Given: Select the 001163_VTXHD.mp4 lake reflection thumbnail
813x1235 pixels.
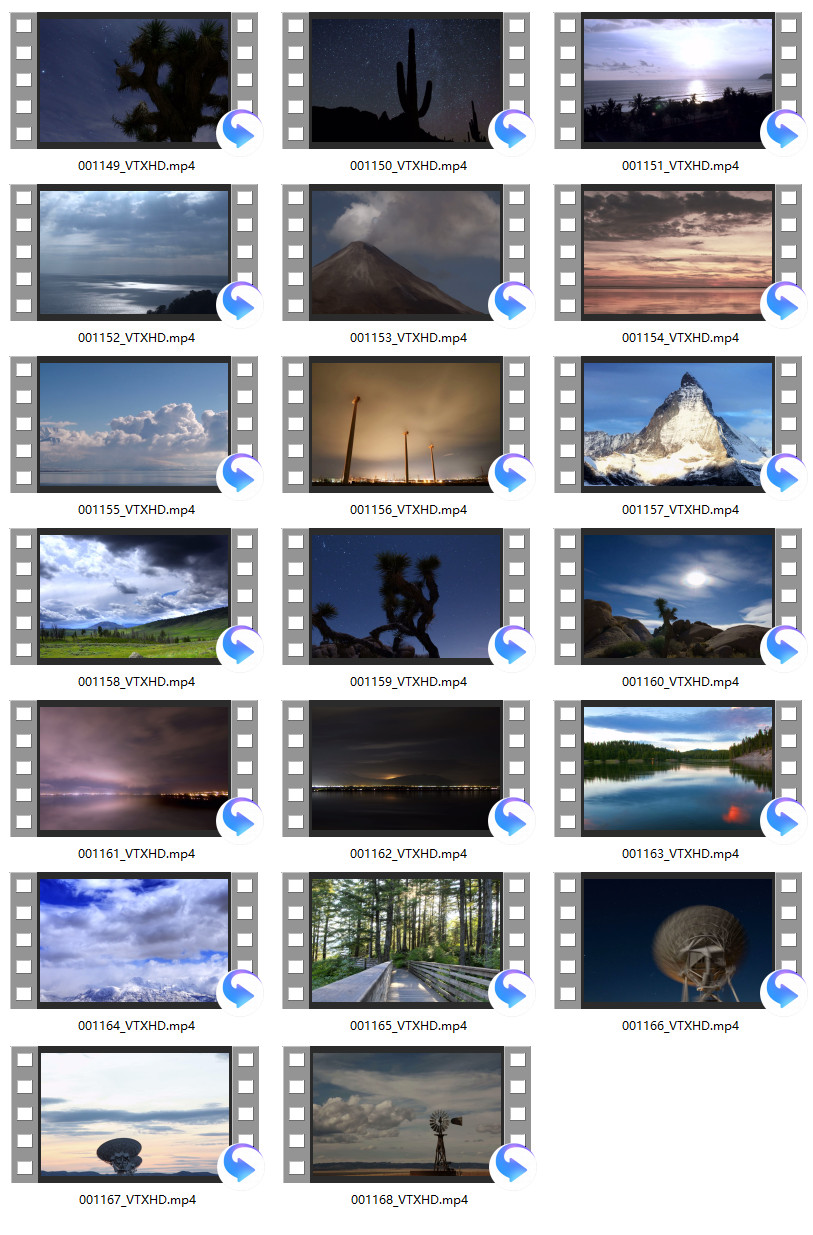Looking at the screenshot, I should pyautogui.click(x=678, y=768).
